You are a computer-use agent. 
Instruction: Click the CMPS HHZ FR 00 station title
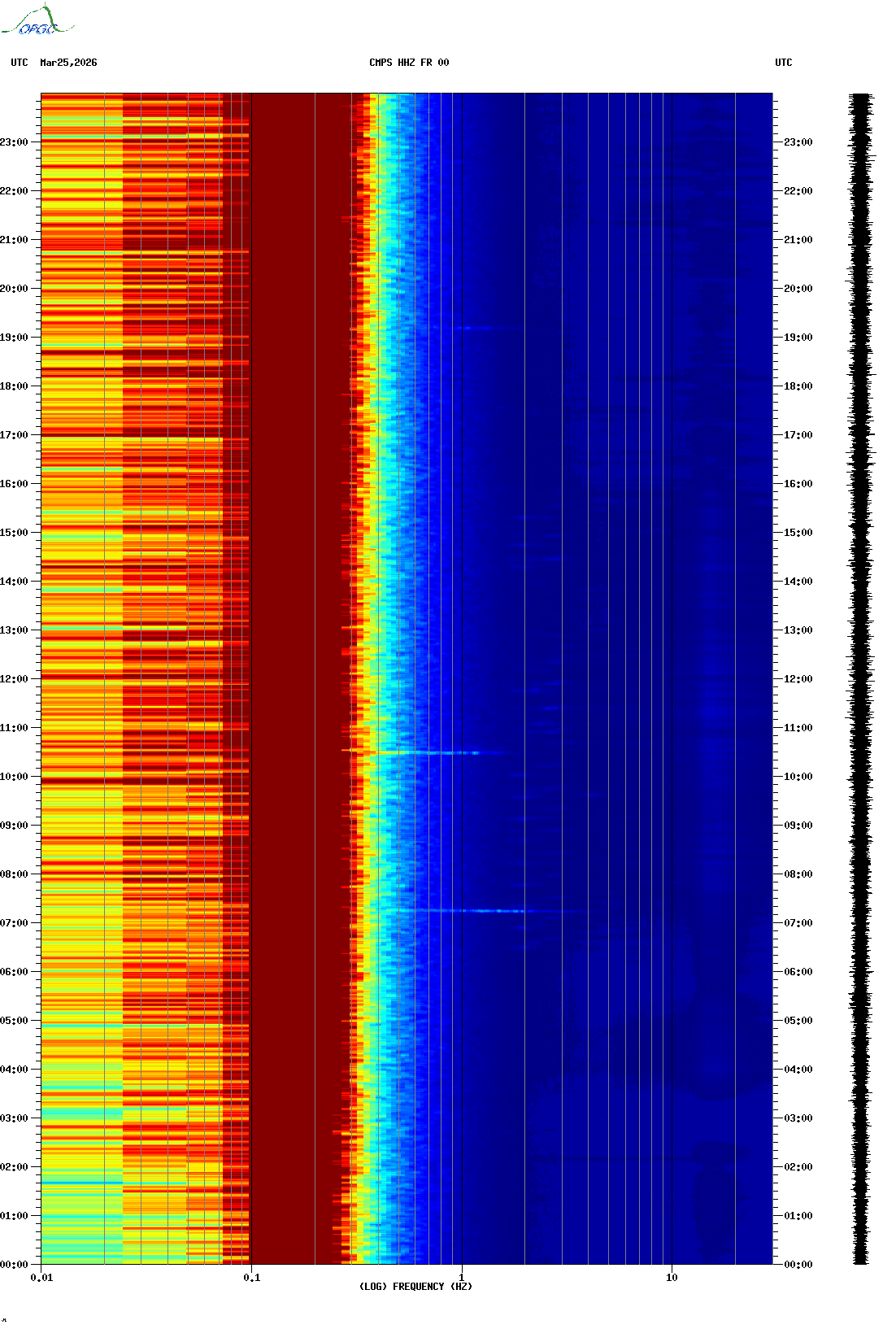(409, 63)
